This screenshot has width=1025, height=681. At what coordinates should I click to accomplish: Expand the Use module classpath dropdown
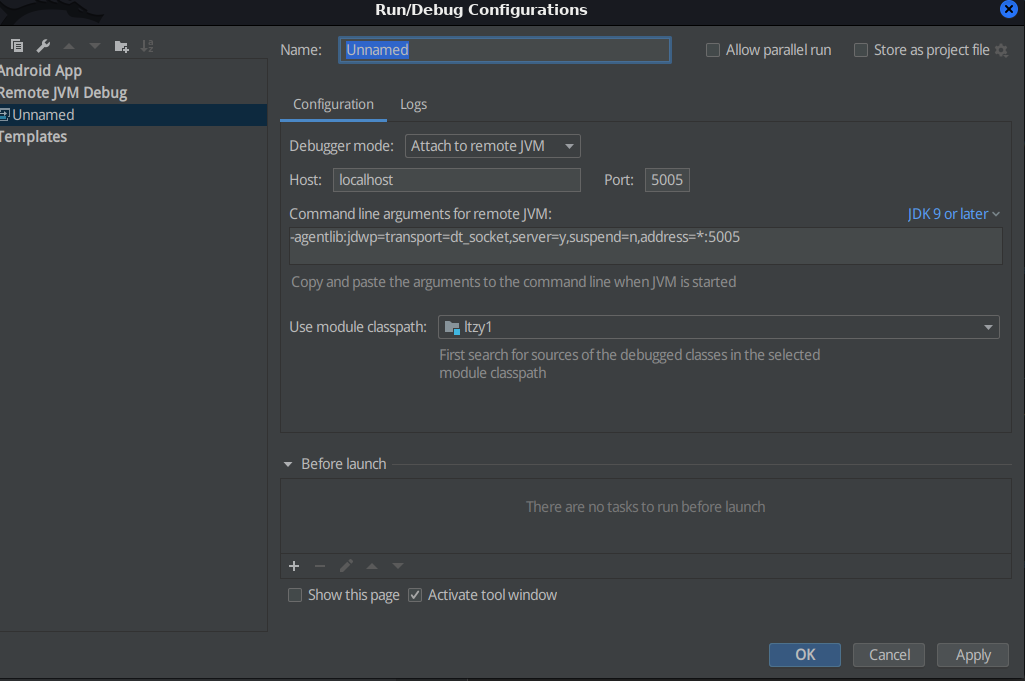pos(718,327)
